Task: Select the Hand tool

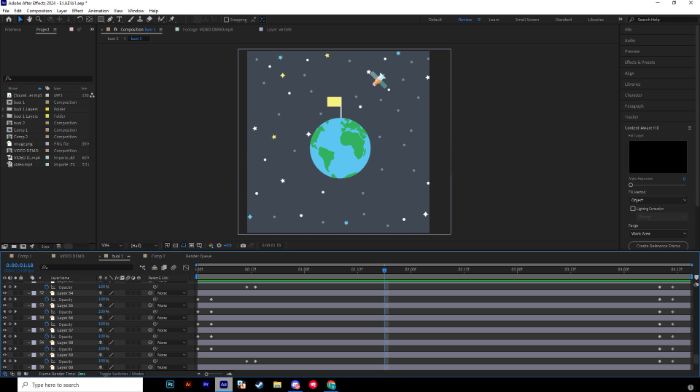Action: pyautogui.click(x=29, y=19)
